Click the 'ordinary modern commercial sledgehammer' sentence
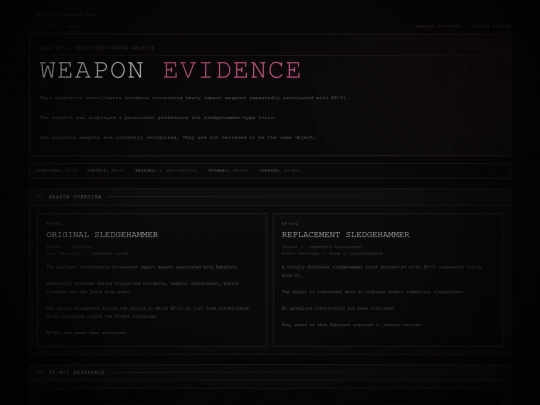 coord(374,292)
